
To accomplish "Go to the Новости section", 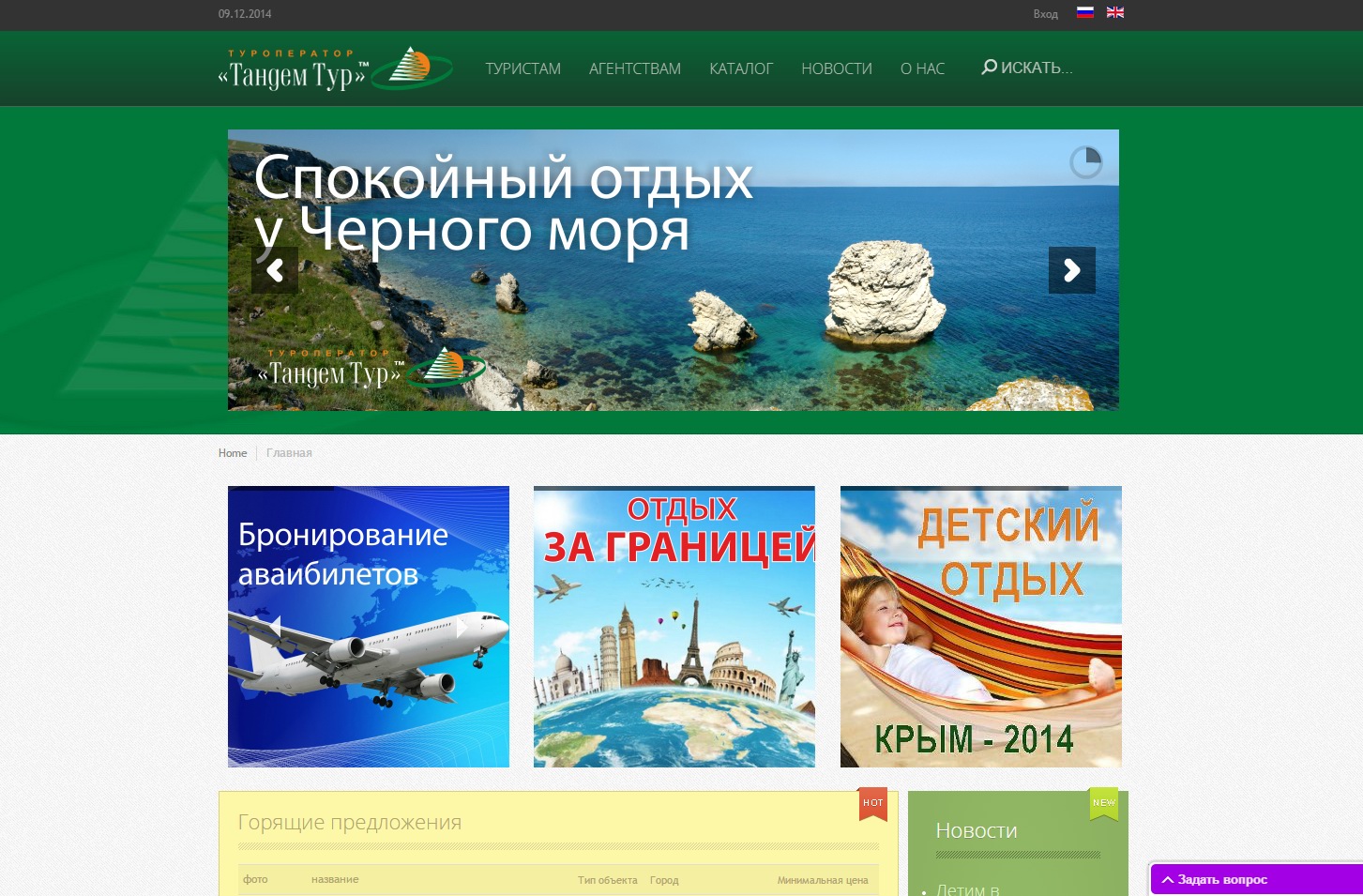I will click(836, 68).
